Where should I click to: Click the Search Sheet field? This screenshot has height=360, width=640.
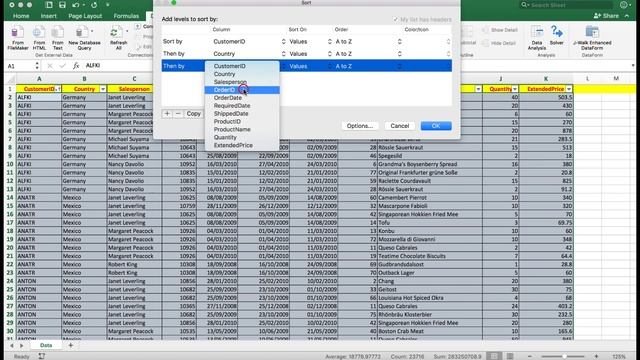click(565, 5)
